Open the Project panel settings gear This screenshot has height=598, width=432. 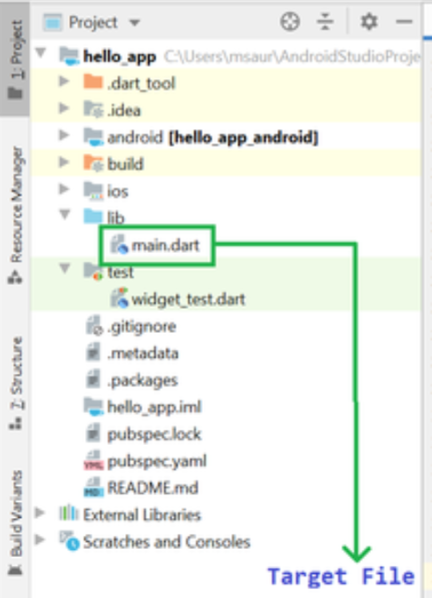[x=368, y=22]
